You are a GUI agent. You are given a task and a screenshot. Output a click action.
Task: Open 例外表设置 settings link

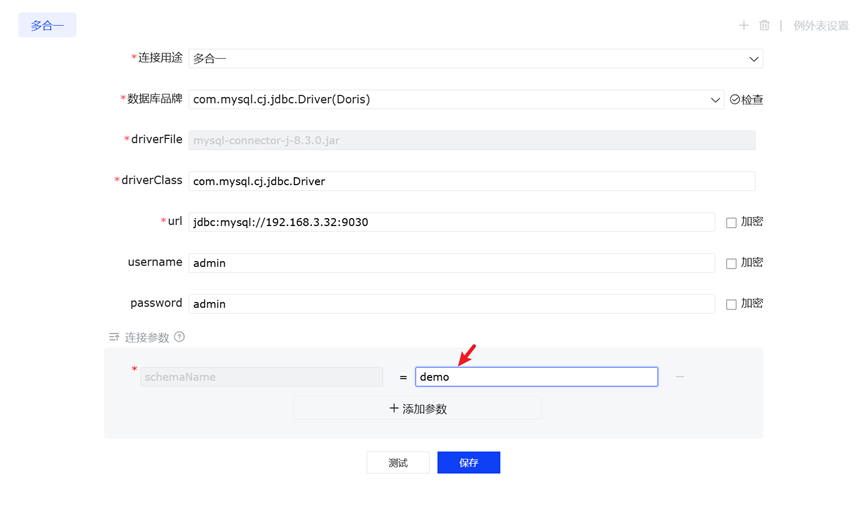pos(820,25)
